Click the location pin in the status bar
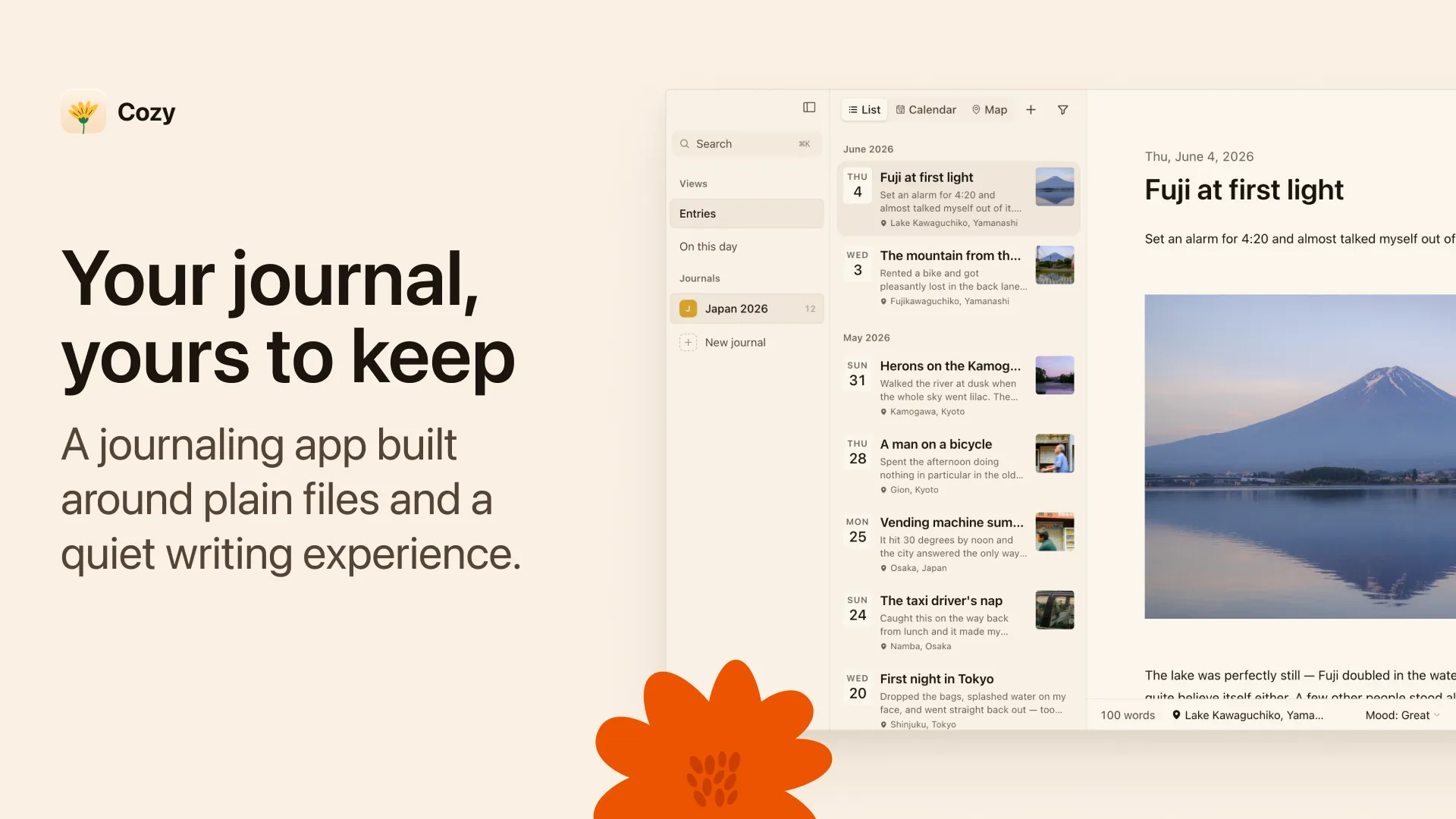 (x=1176, y=715)
